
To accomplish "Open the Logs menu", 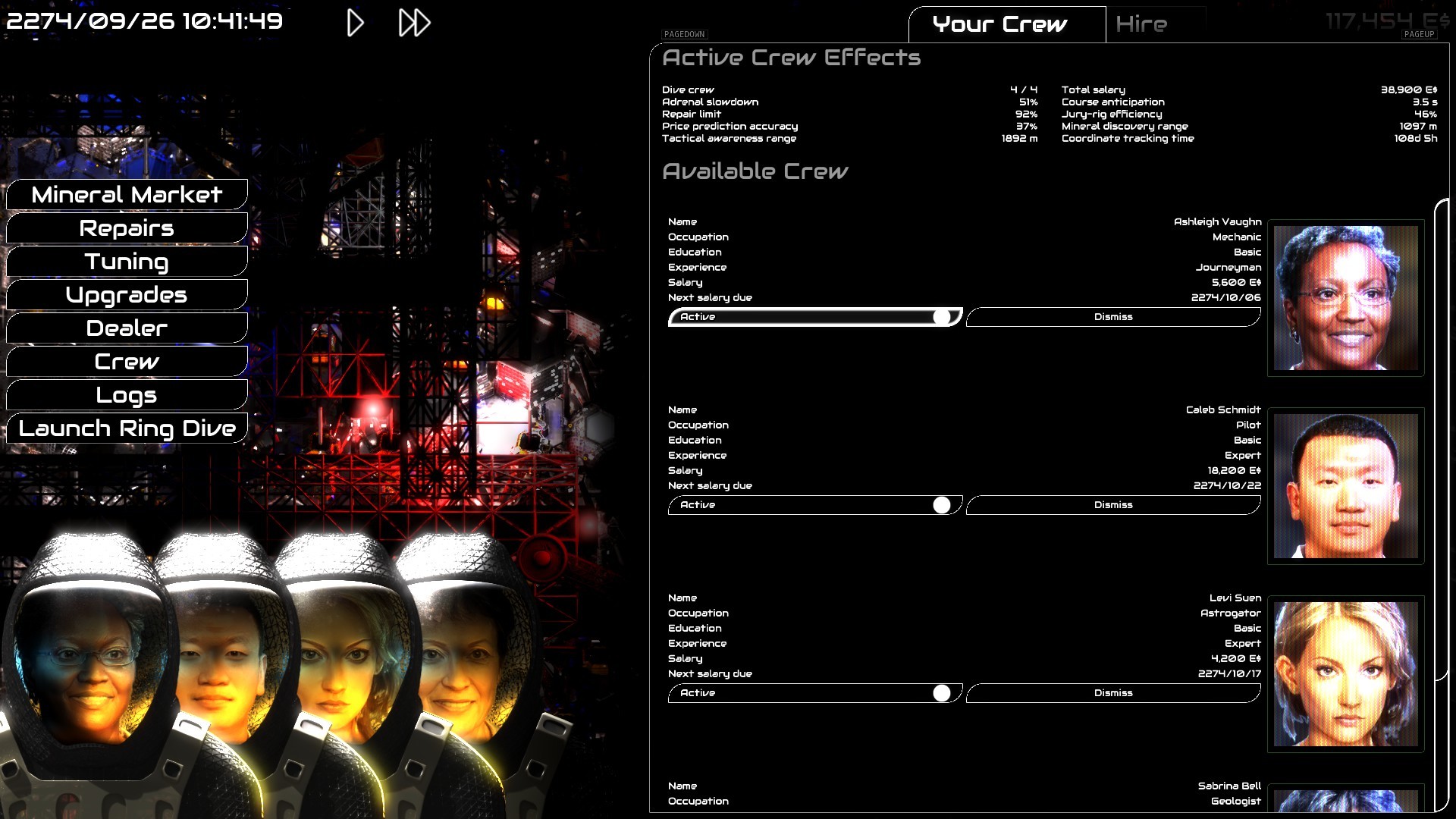I will point(127,395).
